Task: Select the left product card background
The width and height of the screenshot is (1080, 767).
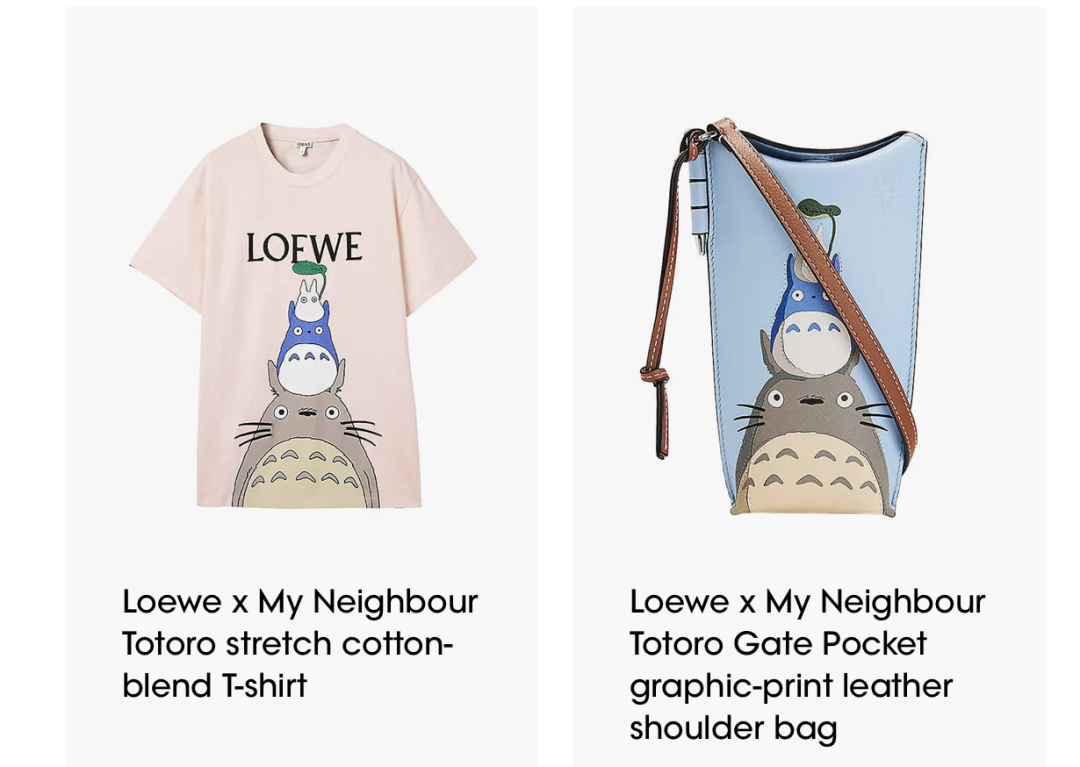Action: [x=302, y=387]
